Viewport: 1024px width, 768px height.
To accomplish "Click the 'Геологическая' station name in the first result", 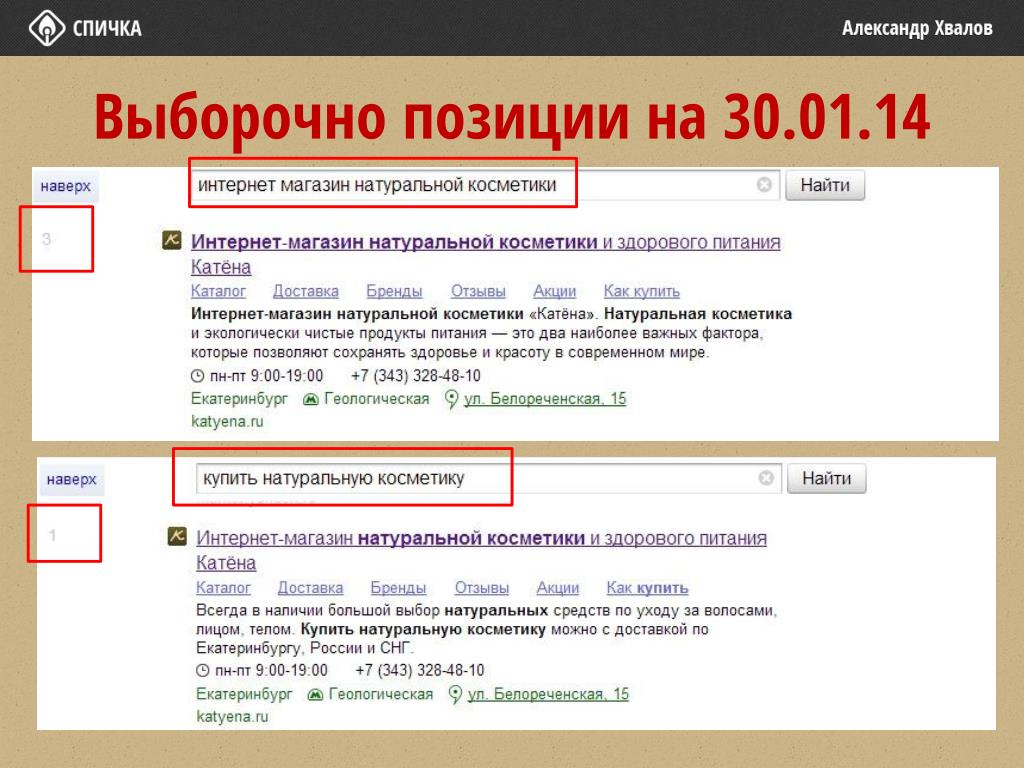I will [376, 399].
